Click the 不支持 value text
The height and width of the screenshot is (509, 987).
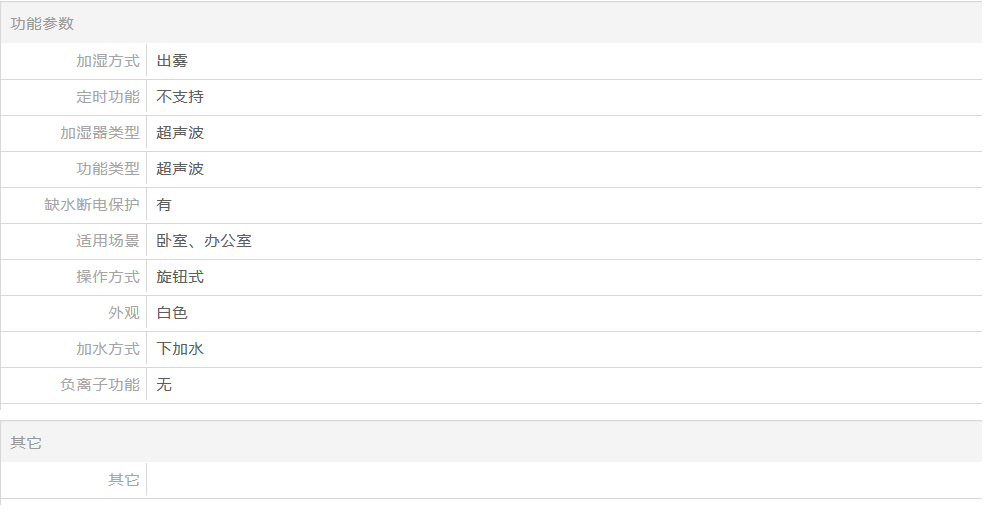[180, 97]
